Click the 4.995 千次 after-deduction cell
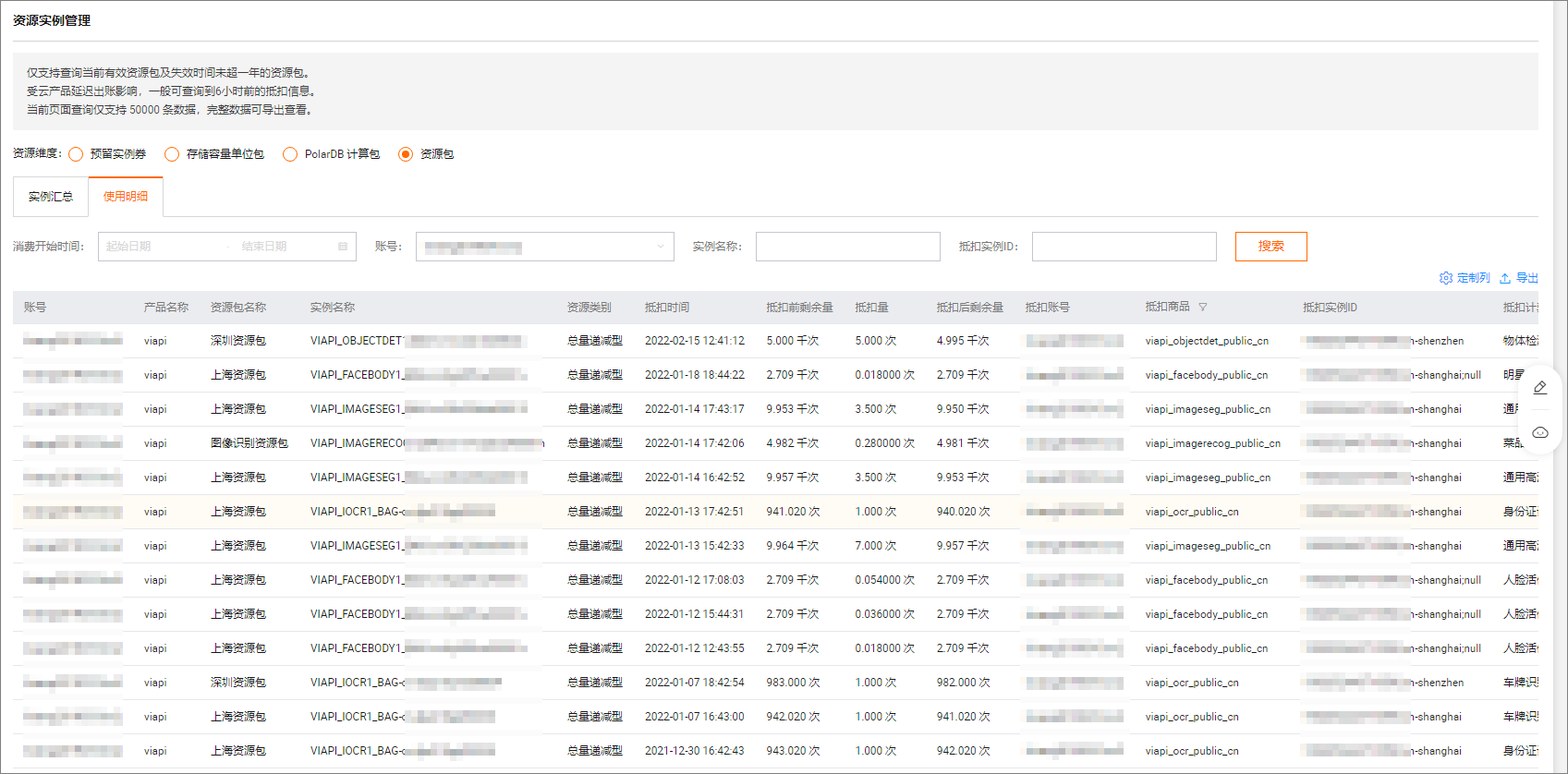Image resolution: width=1568 pixels, height=774 pixels. 963,341
